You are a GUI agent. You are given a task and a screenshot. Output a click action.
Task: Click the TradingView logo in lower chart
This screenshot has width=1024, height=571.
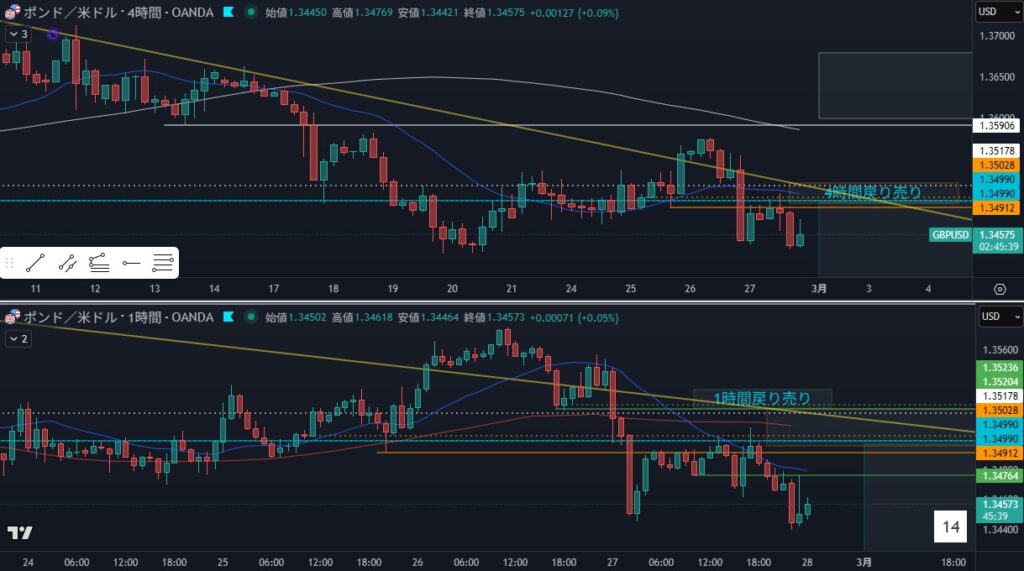(x=20, y=533)
